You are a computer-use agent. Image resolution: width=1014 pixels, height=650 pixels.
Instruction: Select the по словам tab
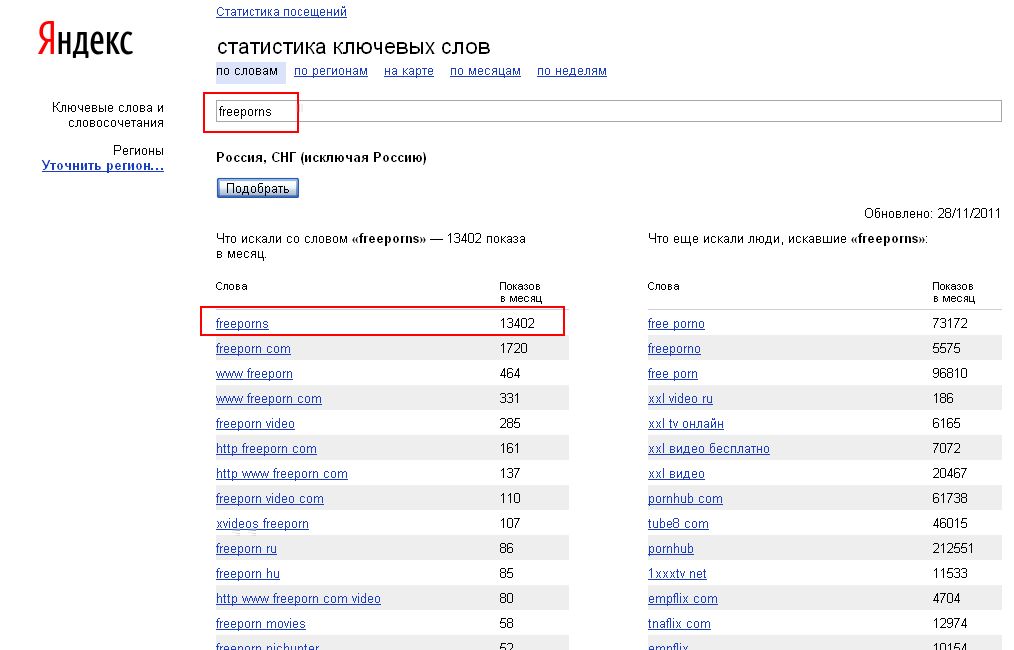247,71
